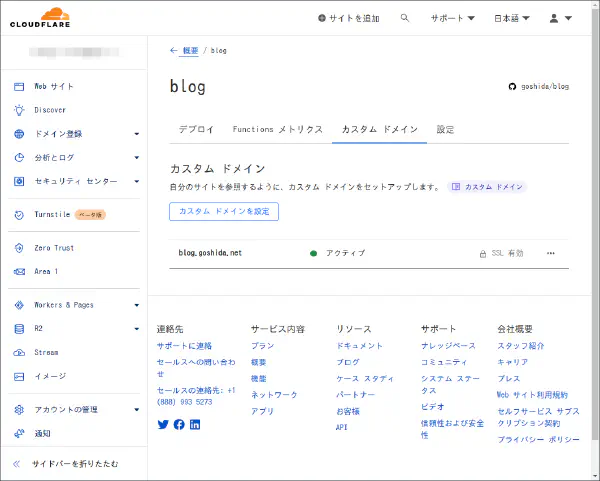Open the goshida/blog repository link

[545, 86]
